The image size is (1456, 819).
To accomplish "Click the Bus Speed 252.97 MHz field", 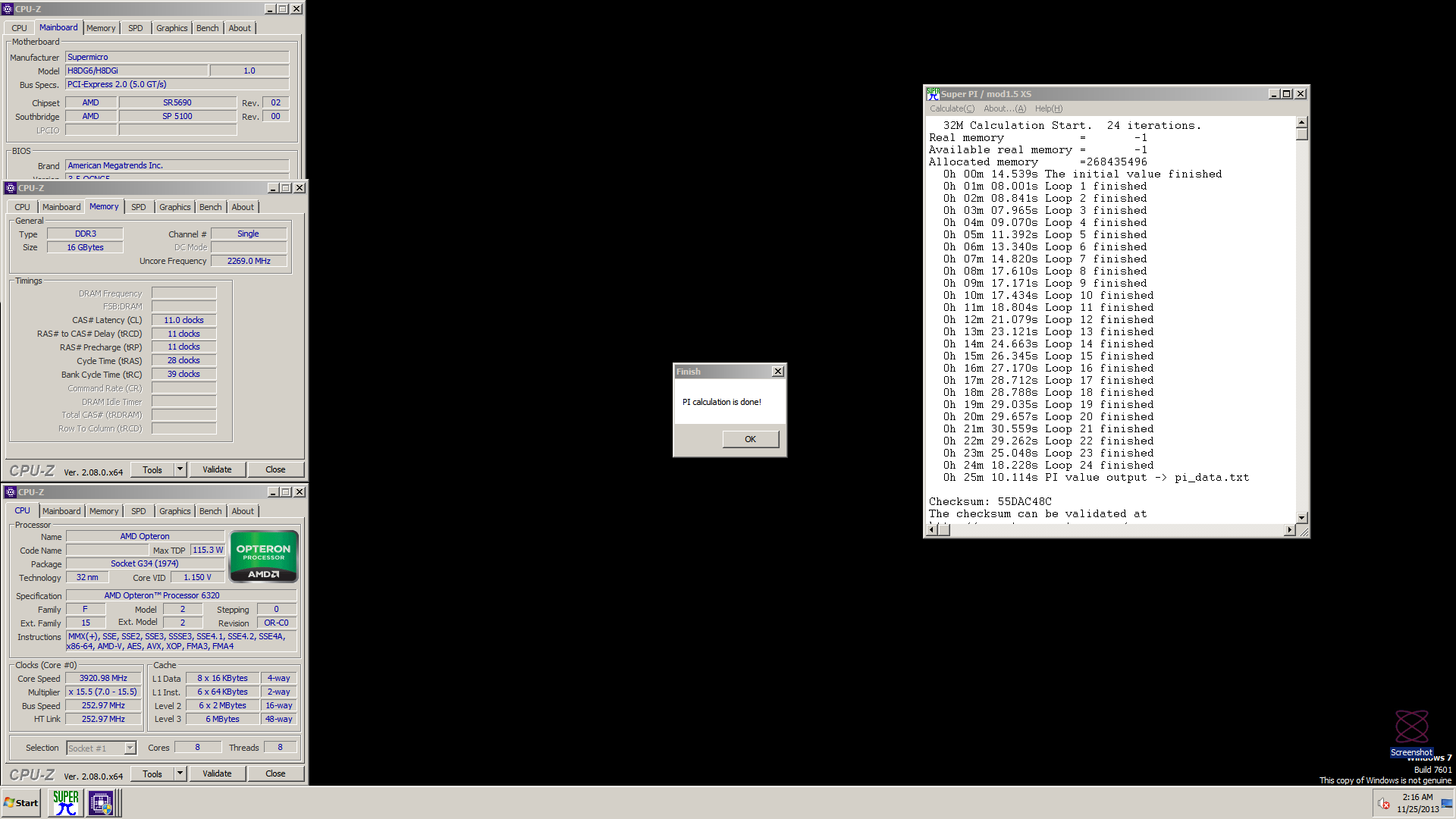I will click(103, 705).
